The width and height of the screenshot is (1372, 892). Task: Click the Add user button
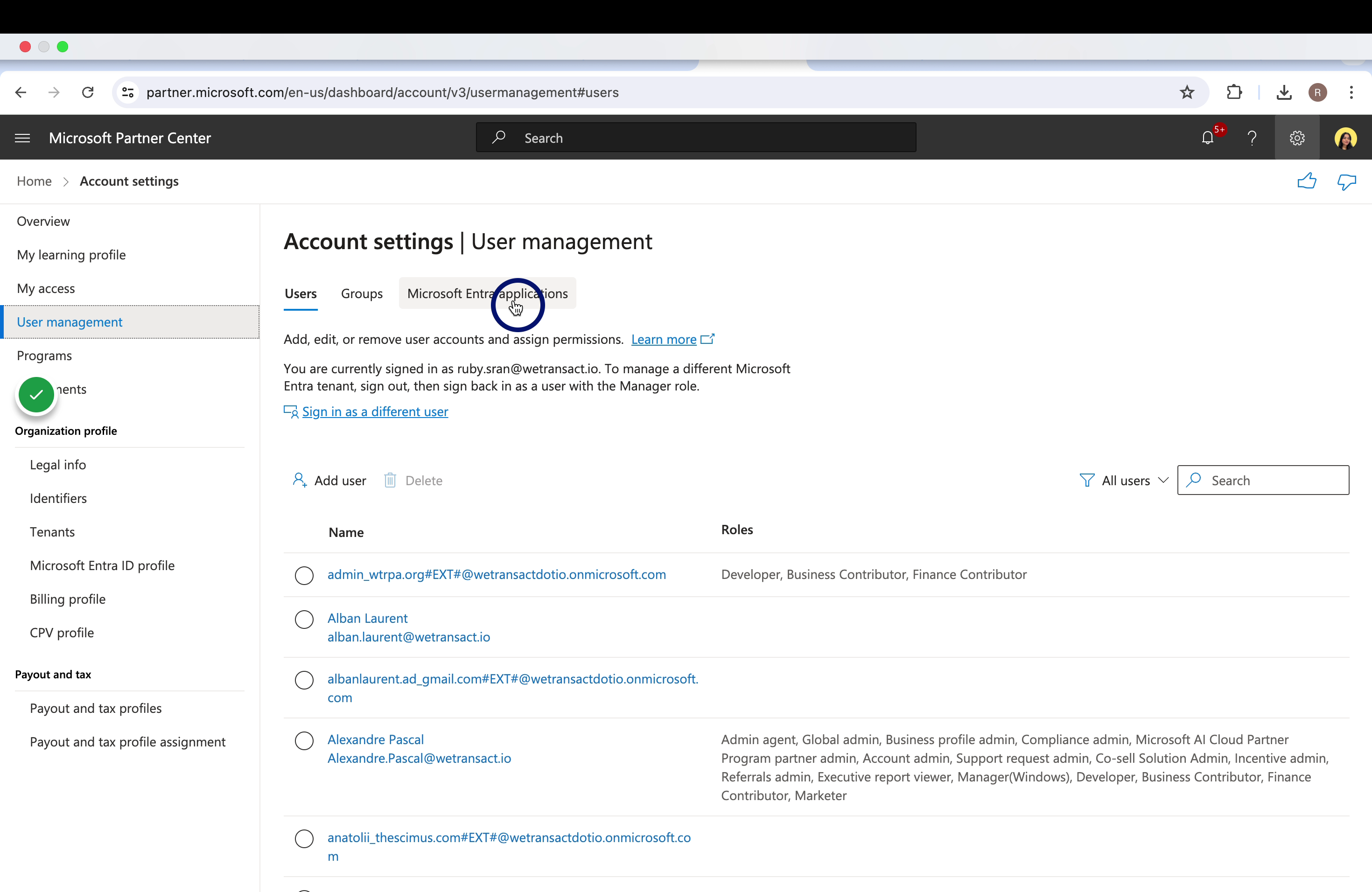point(329,480)
